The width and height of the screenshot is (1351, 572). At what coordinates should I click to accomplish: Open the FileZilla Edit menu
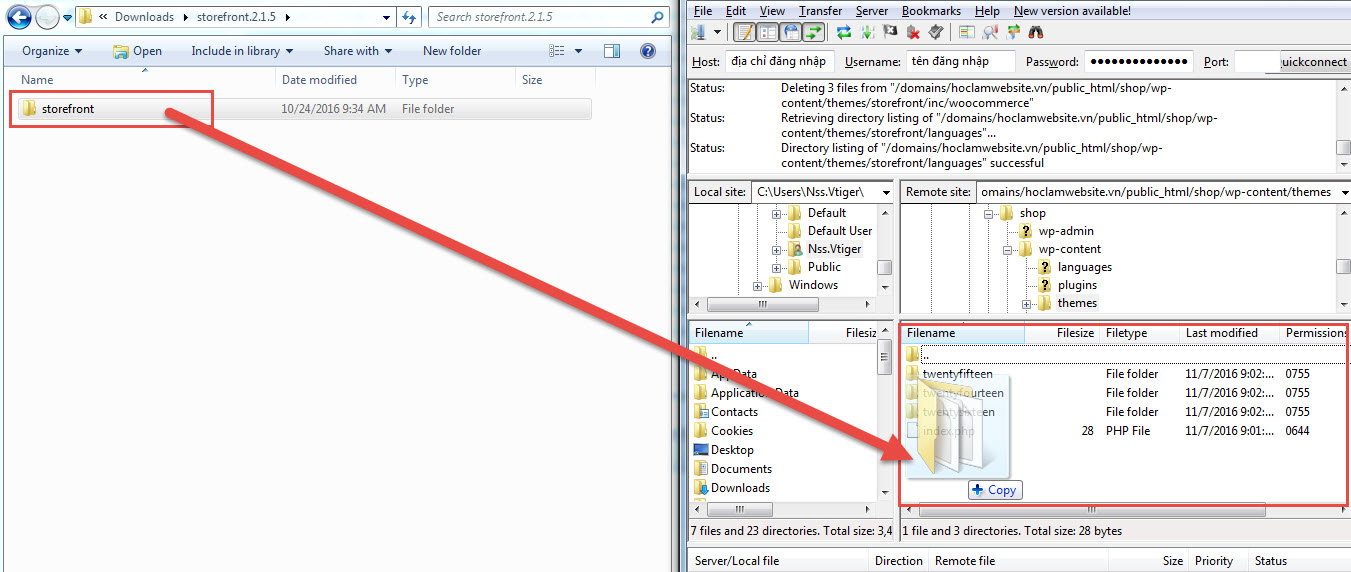pyautogui.click(x=736, y=10)
